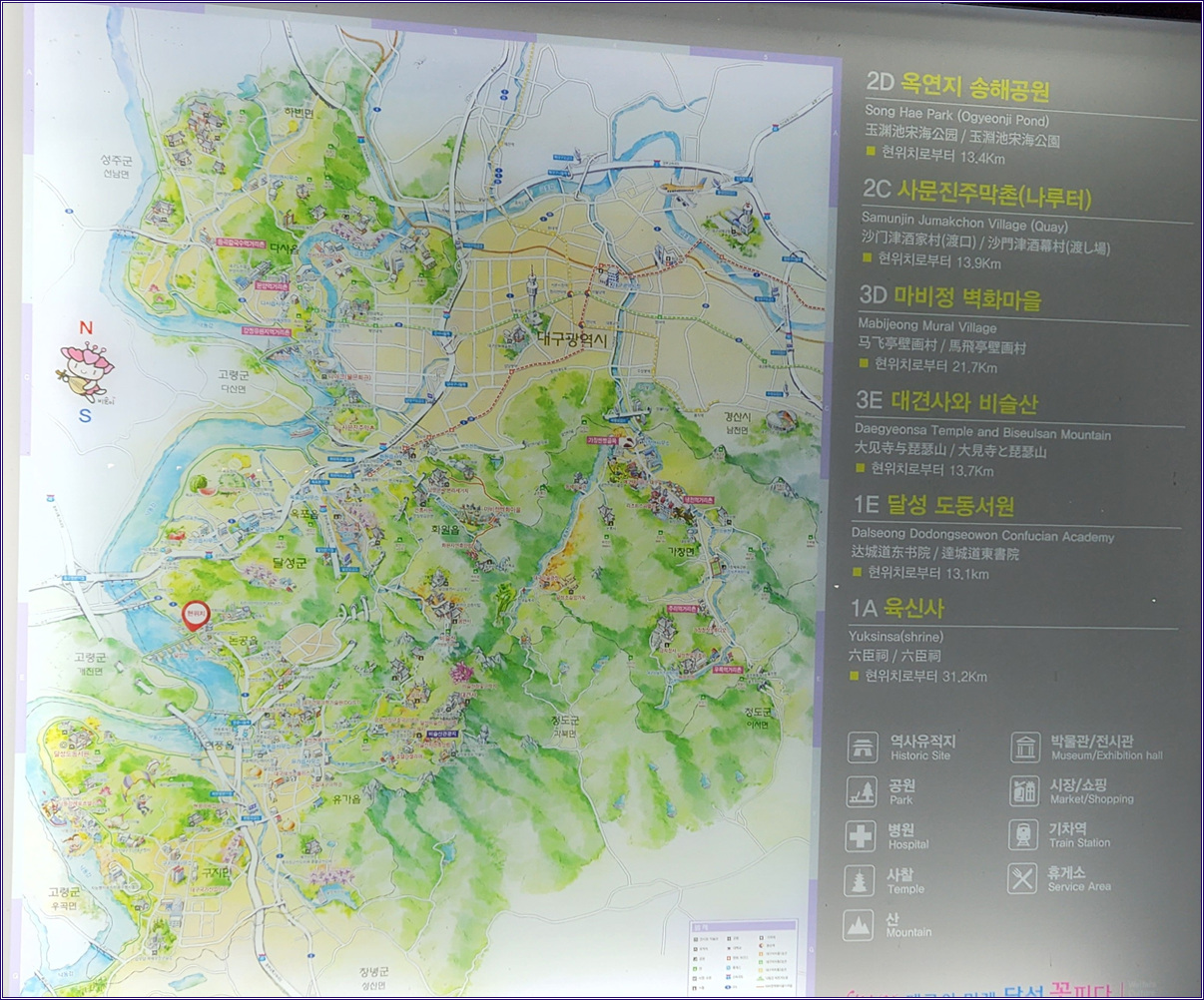The image size is (1204, 1000).
Task: Select the heading 2D 옥연지 송해공원
Action: click(x=958, y=88)
